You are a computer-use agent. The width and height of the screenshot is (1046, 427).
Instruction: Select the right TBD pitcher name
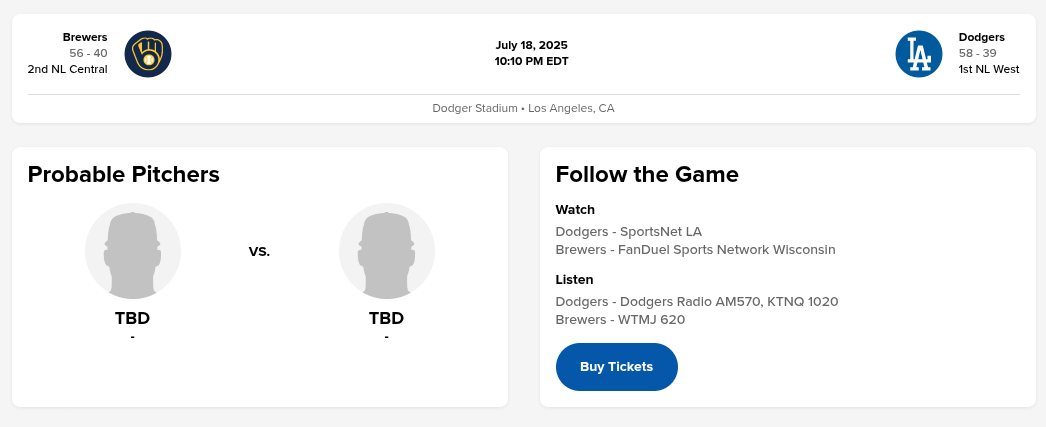[386, 319]
